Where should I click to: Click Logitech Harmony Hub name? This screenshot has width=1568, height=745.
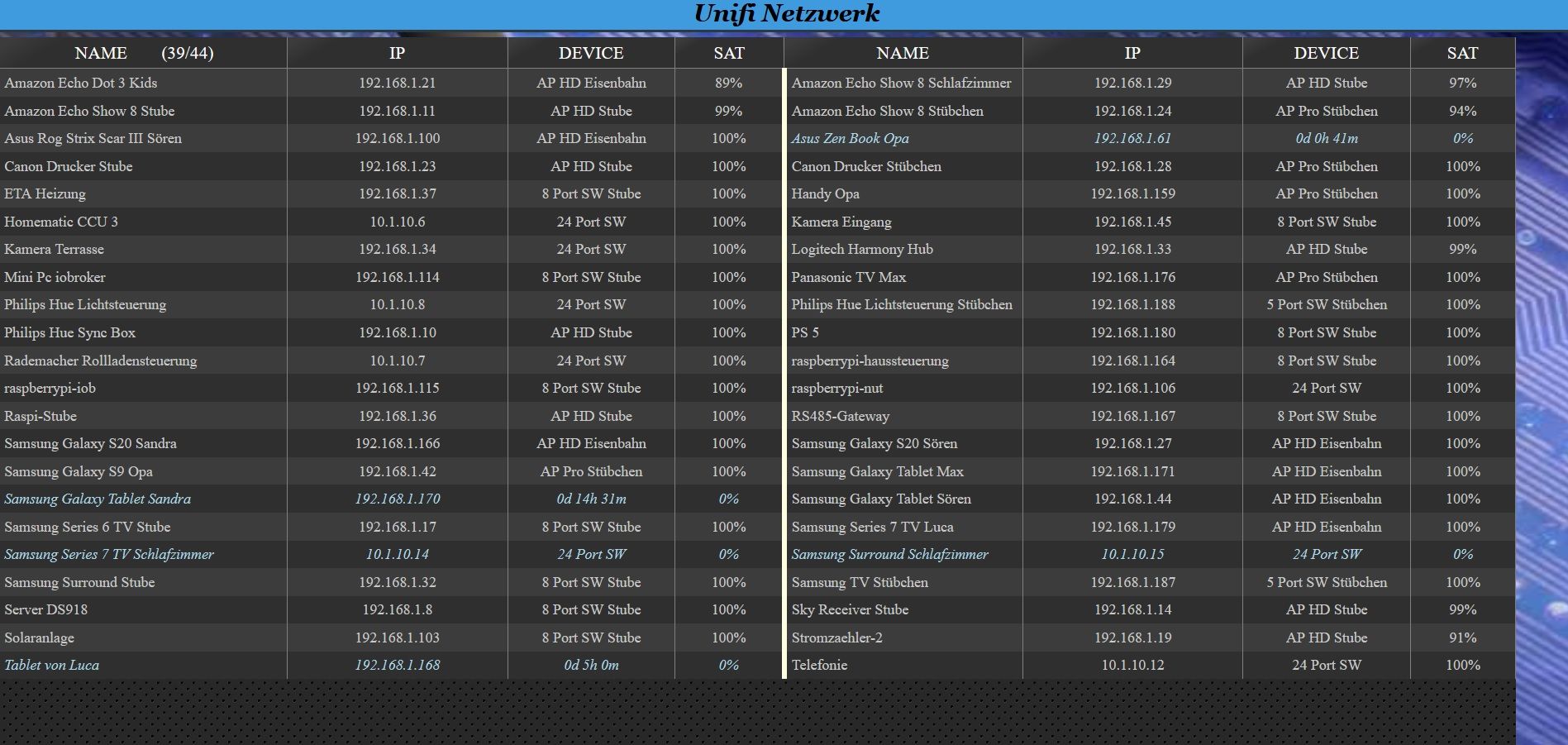pos(861,249)
